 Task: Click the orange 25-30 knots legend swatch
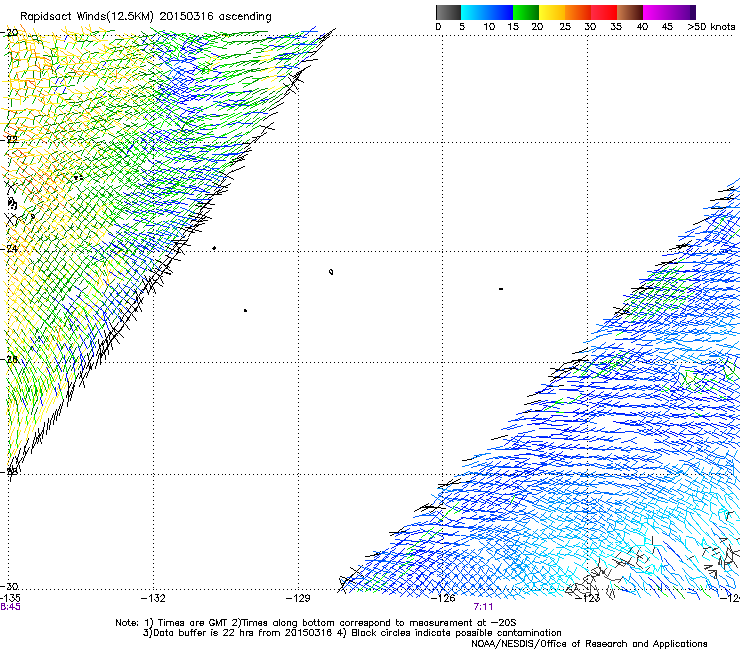578,12
